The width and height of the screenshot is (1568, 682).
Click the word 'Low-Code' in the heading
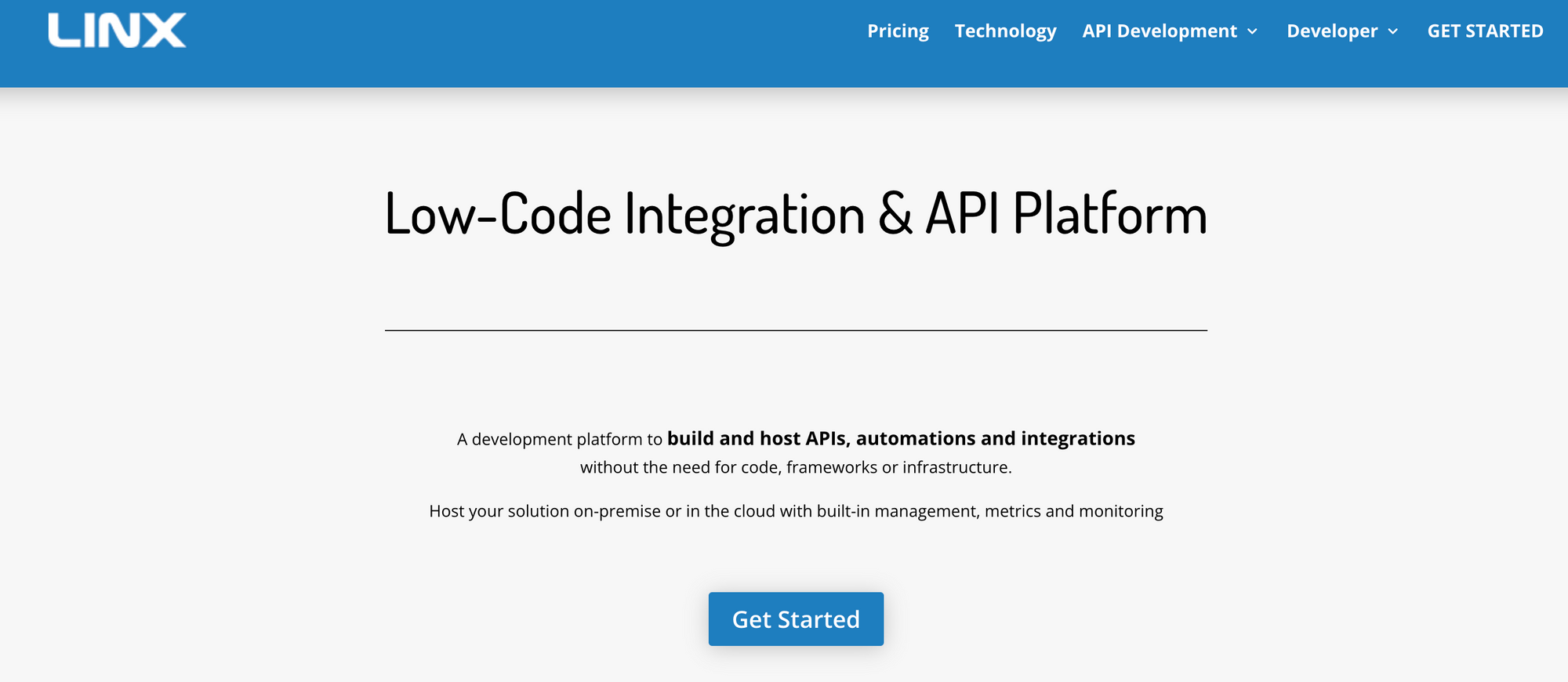point(498,214)
